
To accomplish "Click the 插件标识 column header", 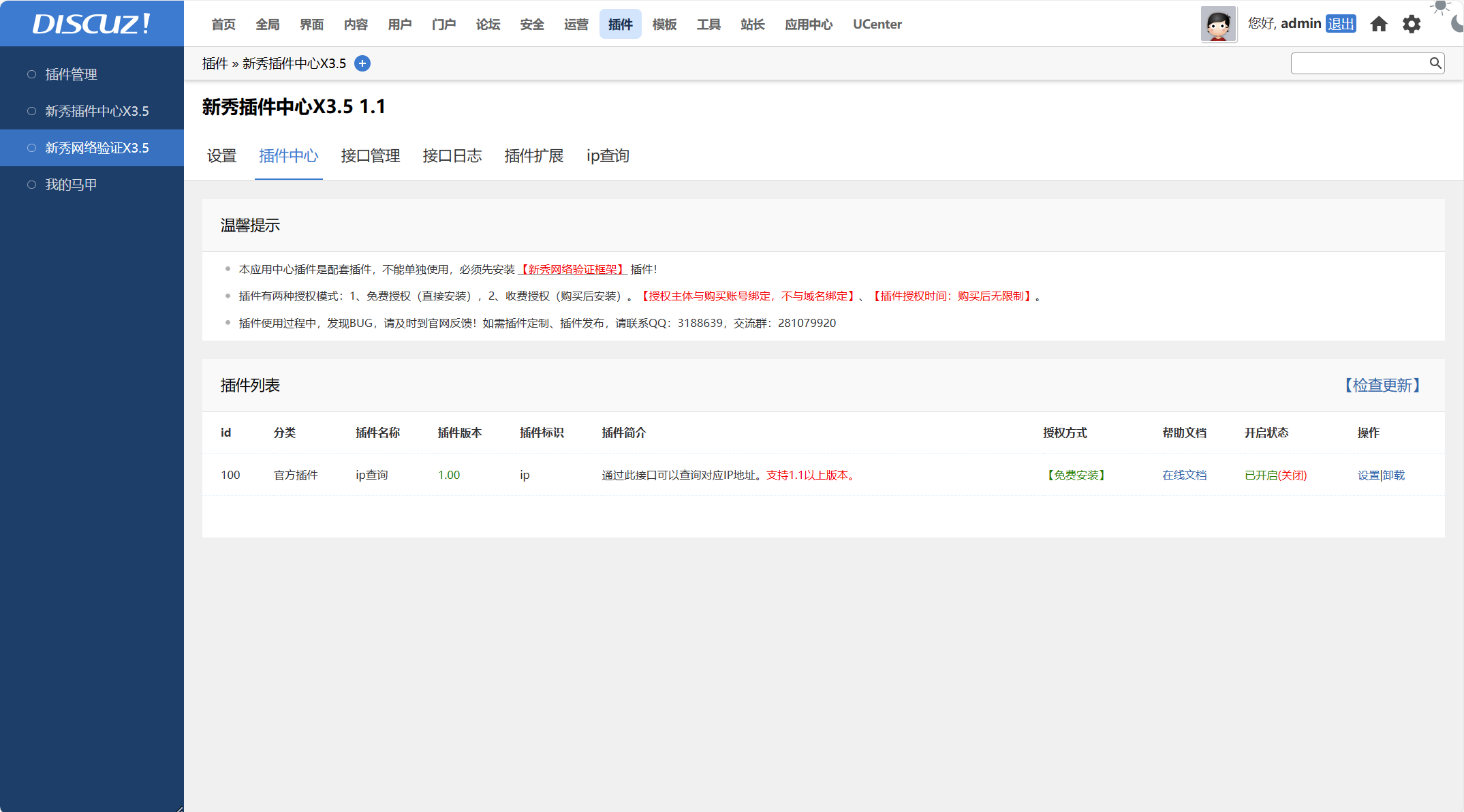I will 542,433.
